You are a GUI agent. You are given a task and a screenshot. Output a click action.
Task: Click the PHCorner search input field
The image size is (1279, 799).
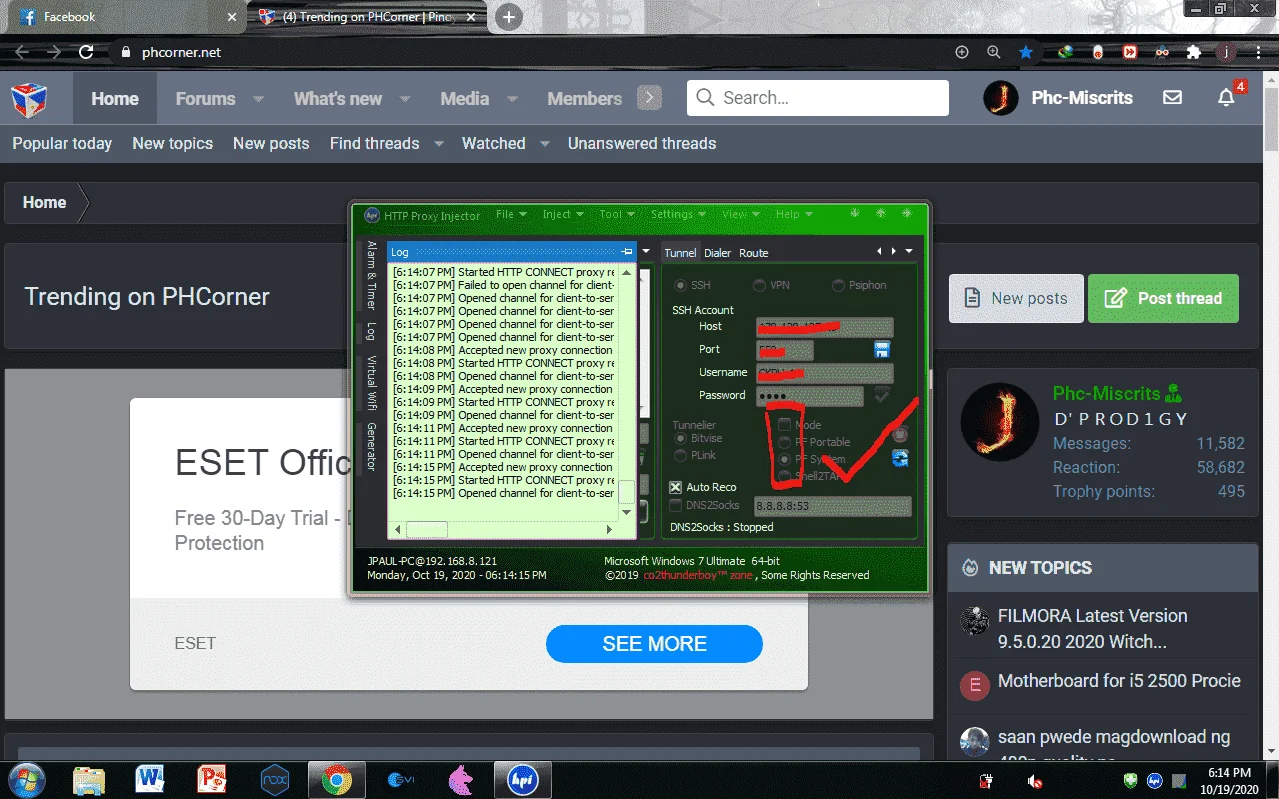[818, 98]
